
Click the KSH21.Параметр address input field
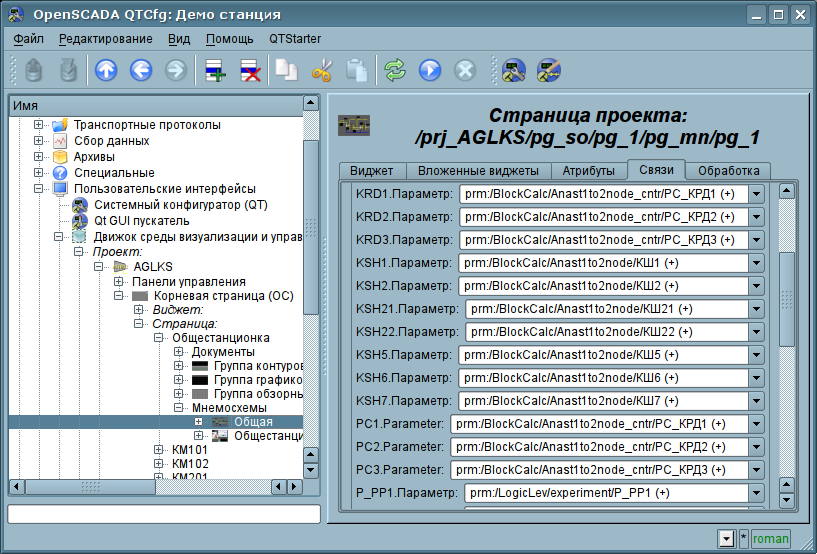605,309
